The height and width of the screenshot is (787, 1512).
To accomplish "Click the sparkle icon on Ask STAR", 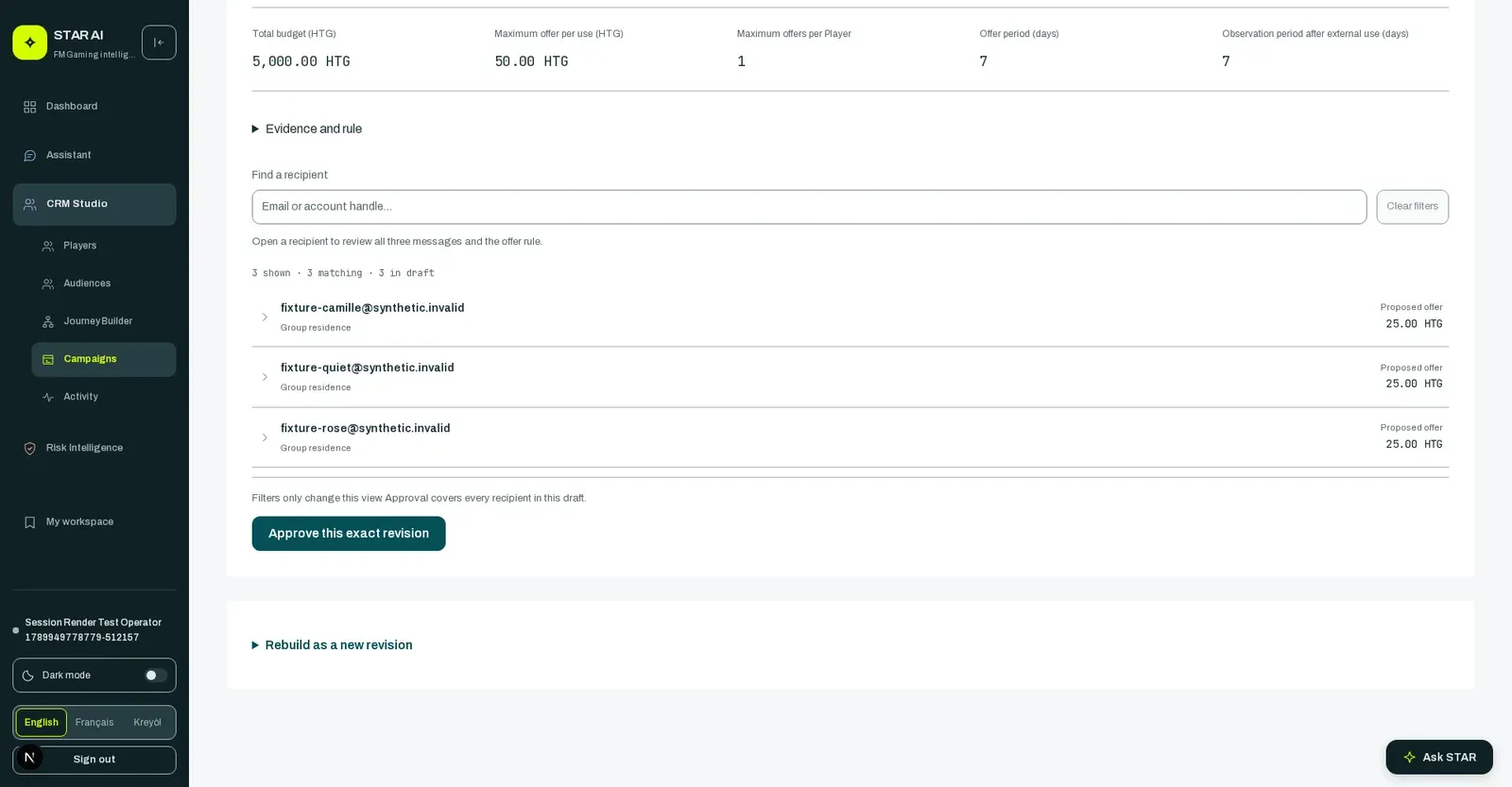I will click(x=1409, y=758).
